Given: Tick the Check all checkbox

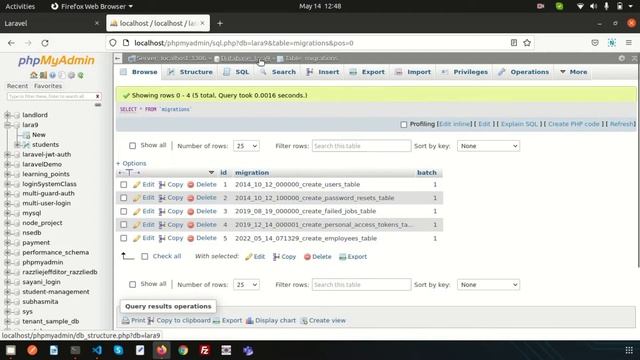Looking at the screenshot, I should click(144, 257).
